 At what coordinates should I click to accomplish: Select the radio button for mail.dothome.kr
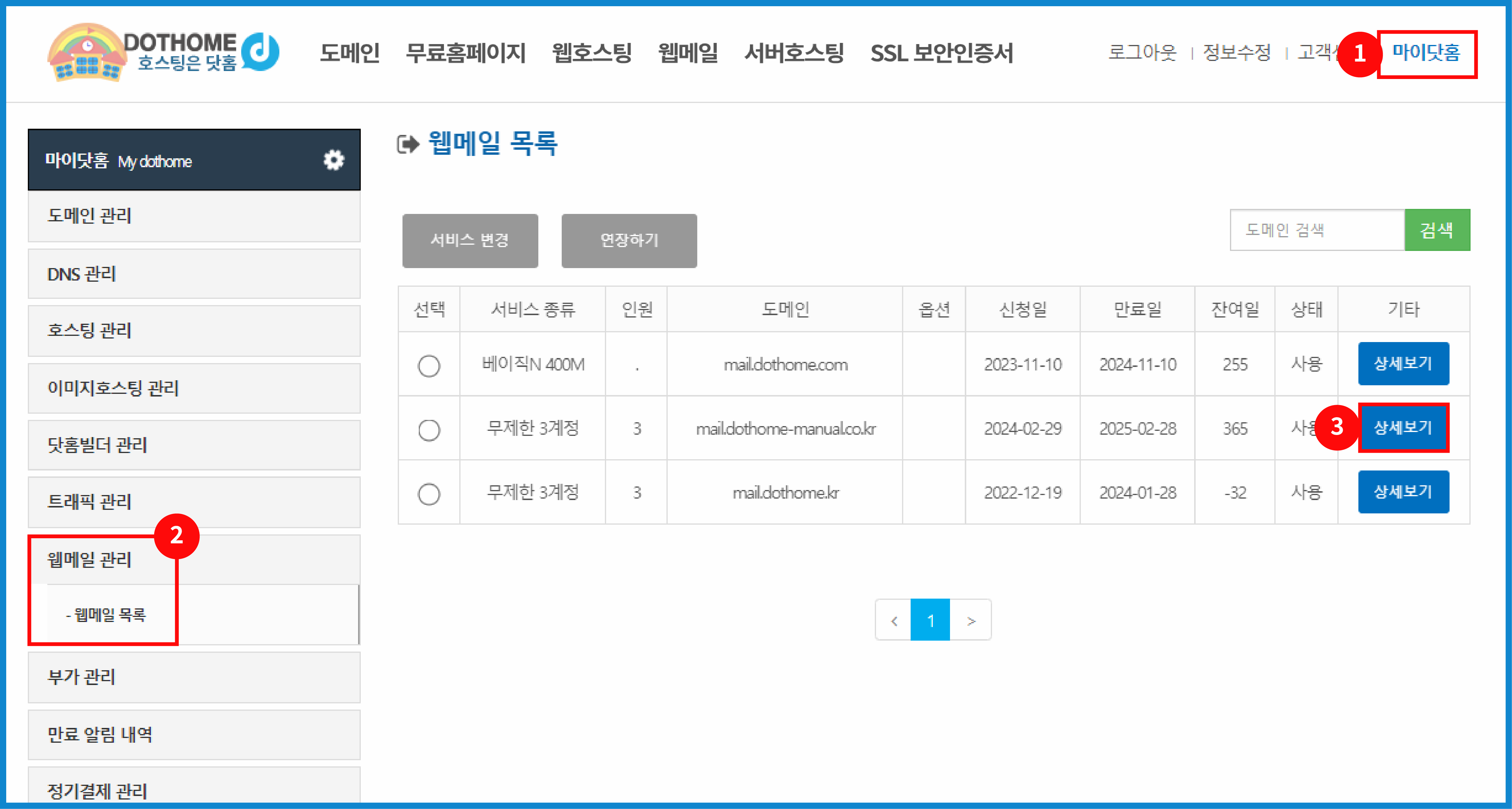pyautogui.click(x=429, y=493)
